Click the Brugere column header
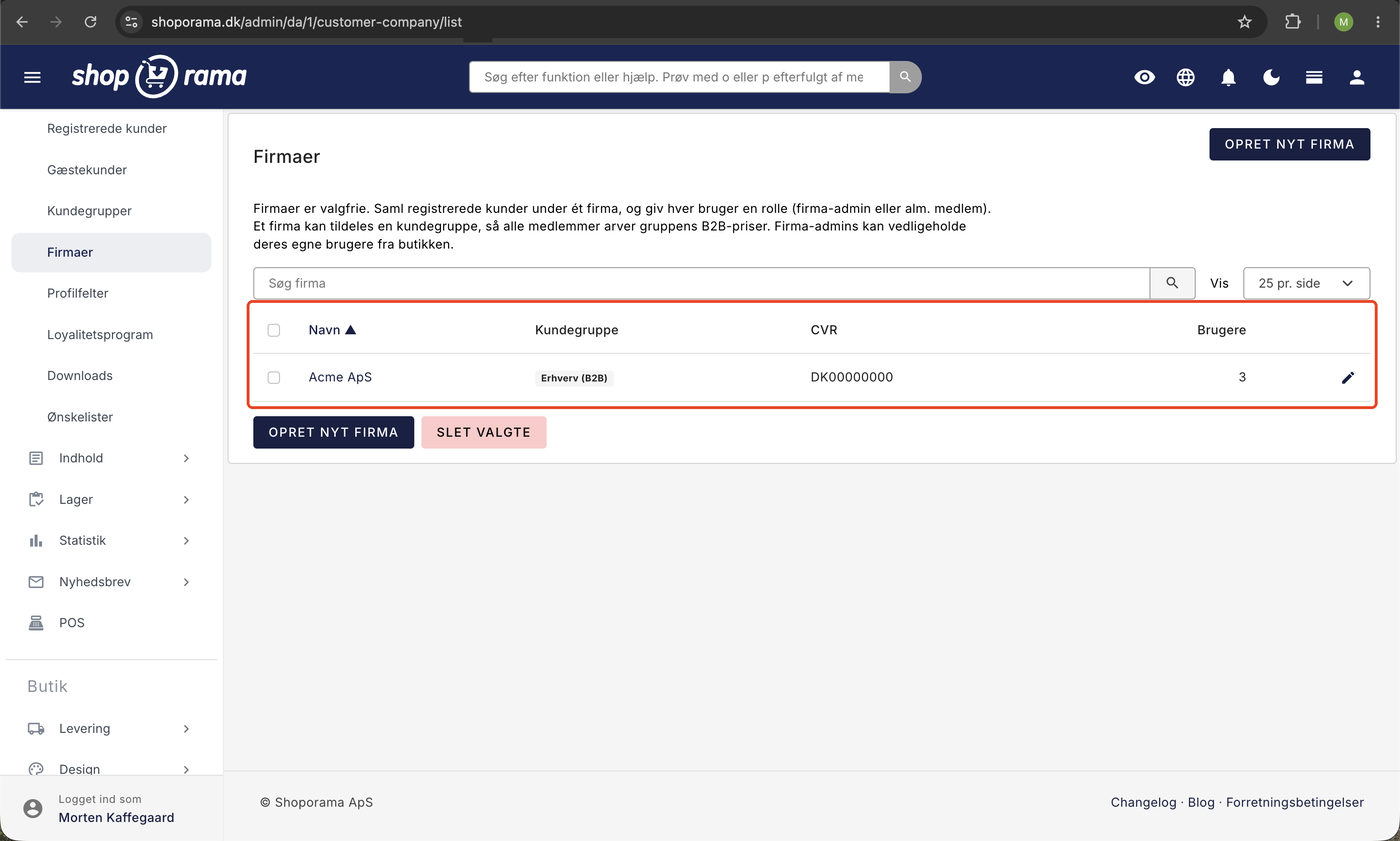Image resolution: width=1400 pixels, height=841 pixels. tap(1221, 330)
